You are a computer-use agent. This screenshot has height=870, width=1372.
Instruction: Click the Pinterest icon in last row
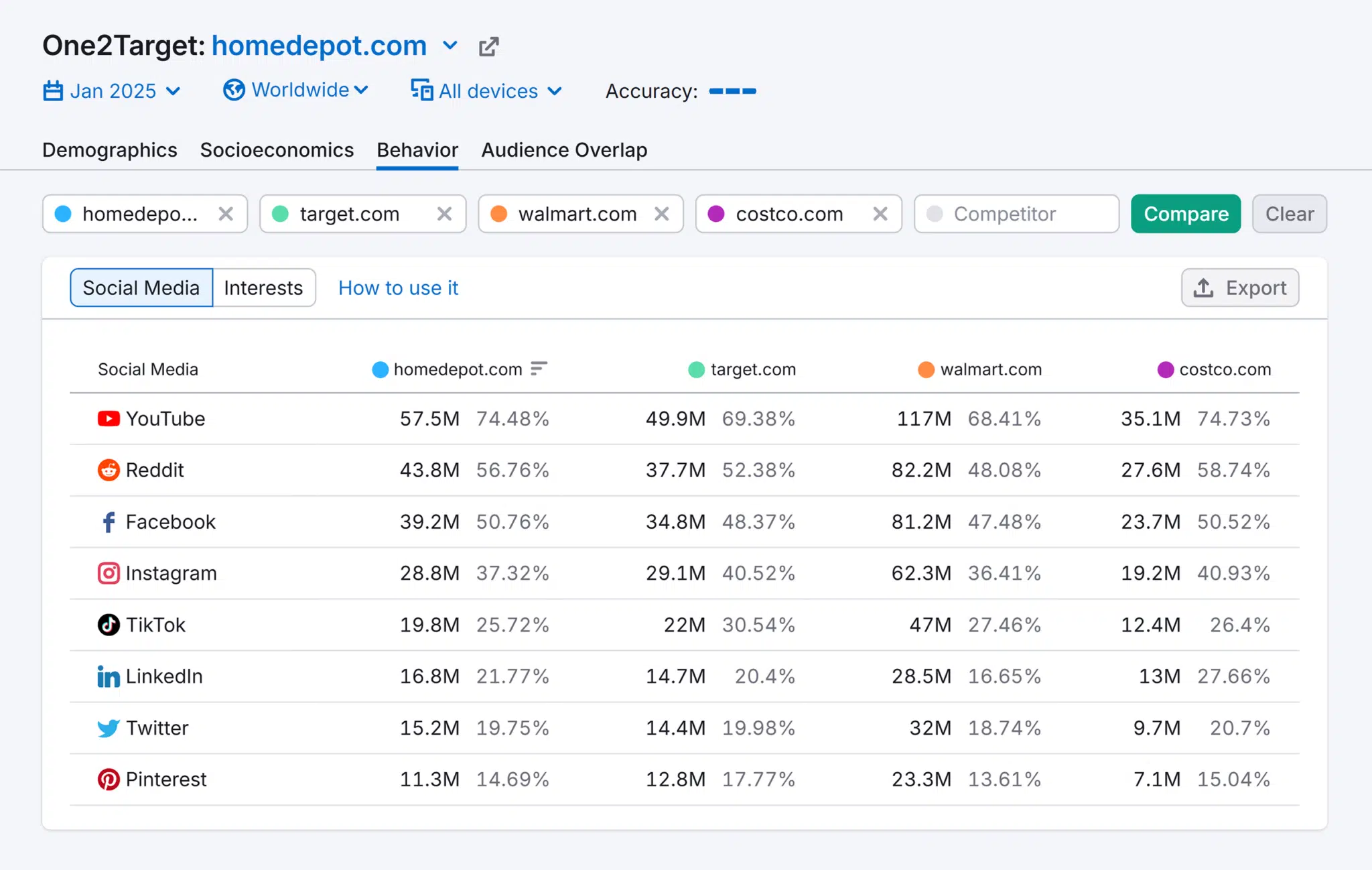(x=109, y=780)
